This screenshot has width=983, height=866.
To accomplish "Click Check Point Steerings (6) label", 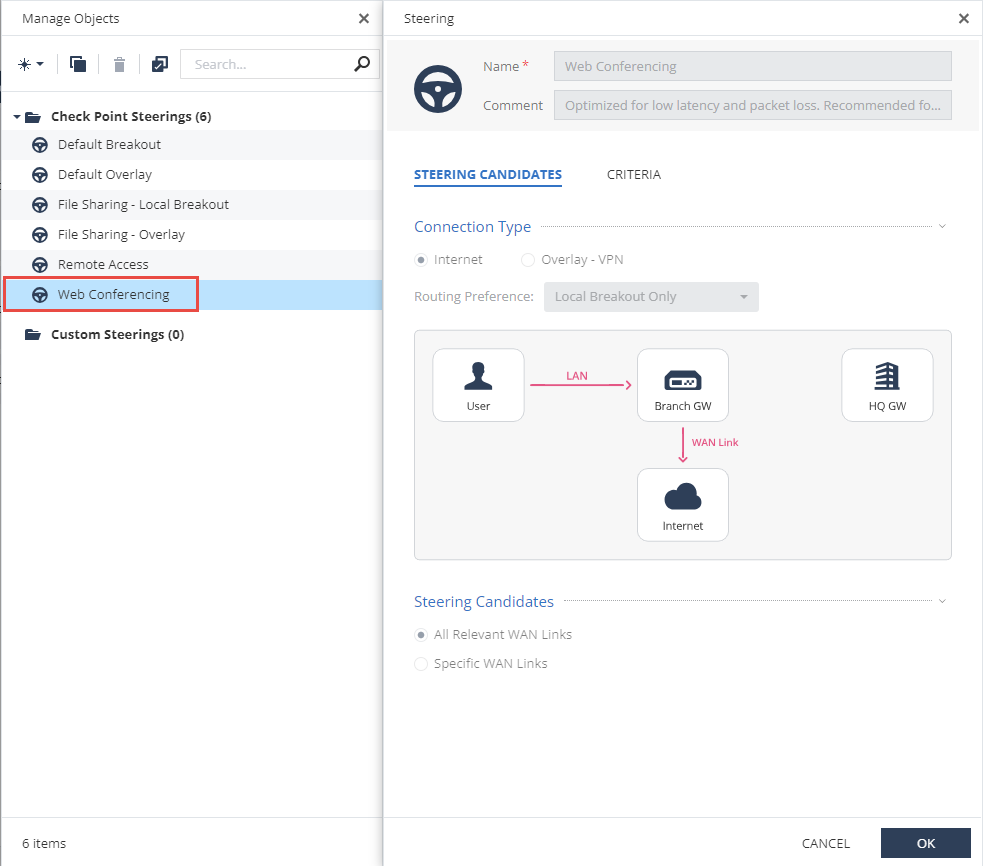I will 131,117.
